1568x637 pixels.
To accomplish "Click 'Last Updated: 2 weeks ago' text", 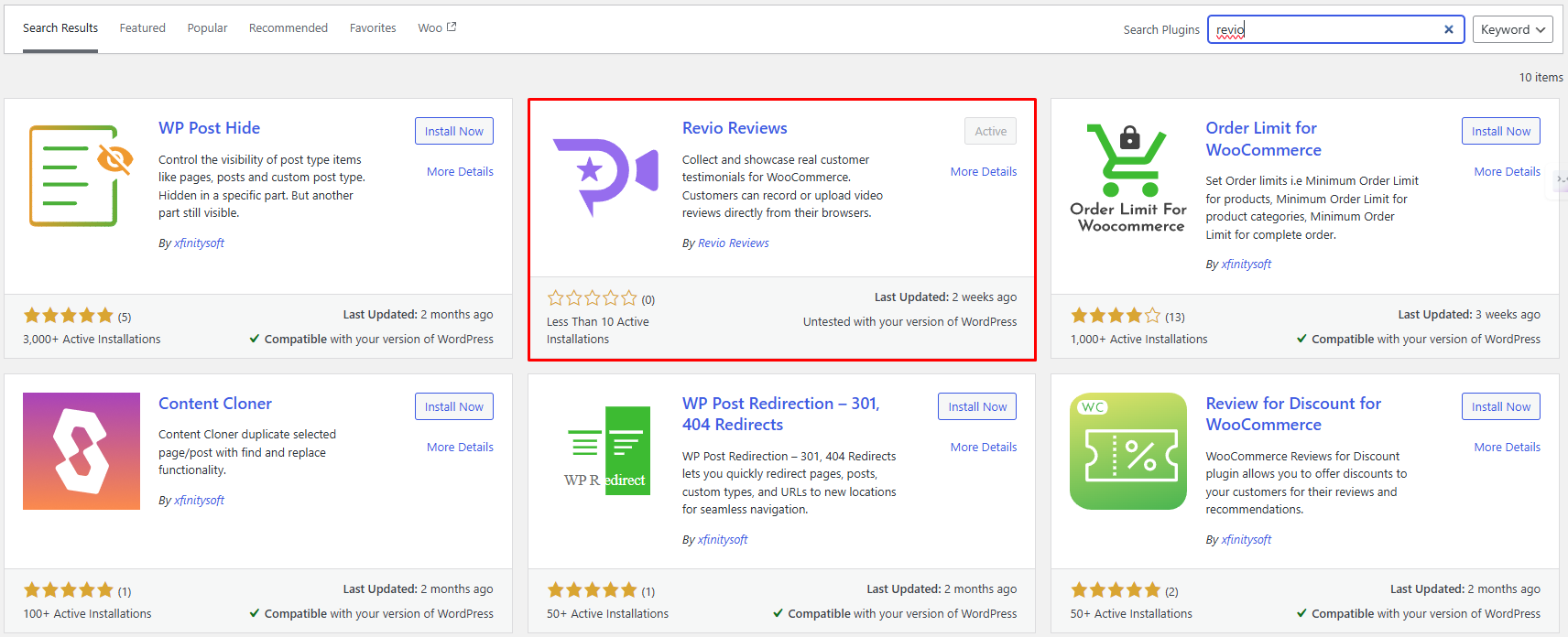I will tap(945, 297).
